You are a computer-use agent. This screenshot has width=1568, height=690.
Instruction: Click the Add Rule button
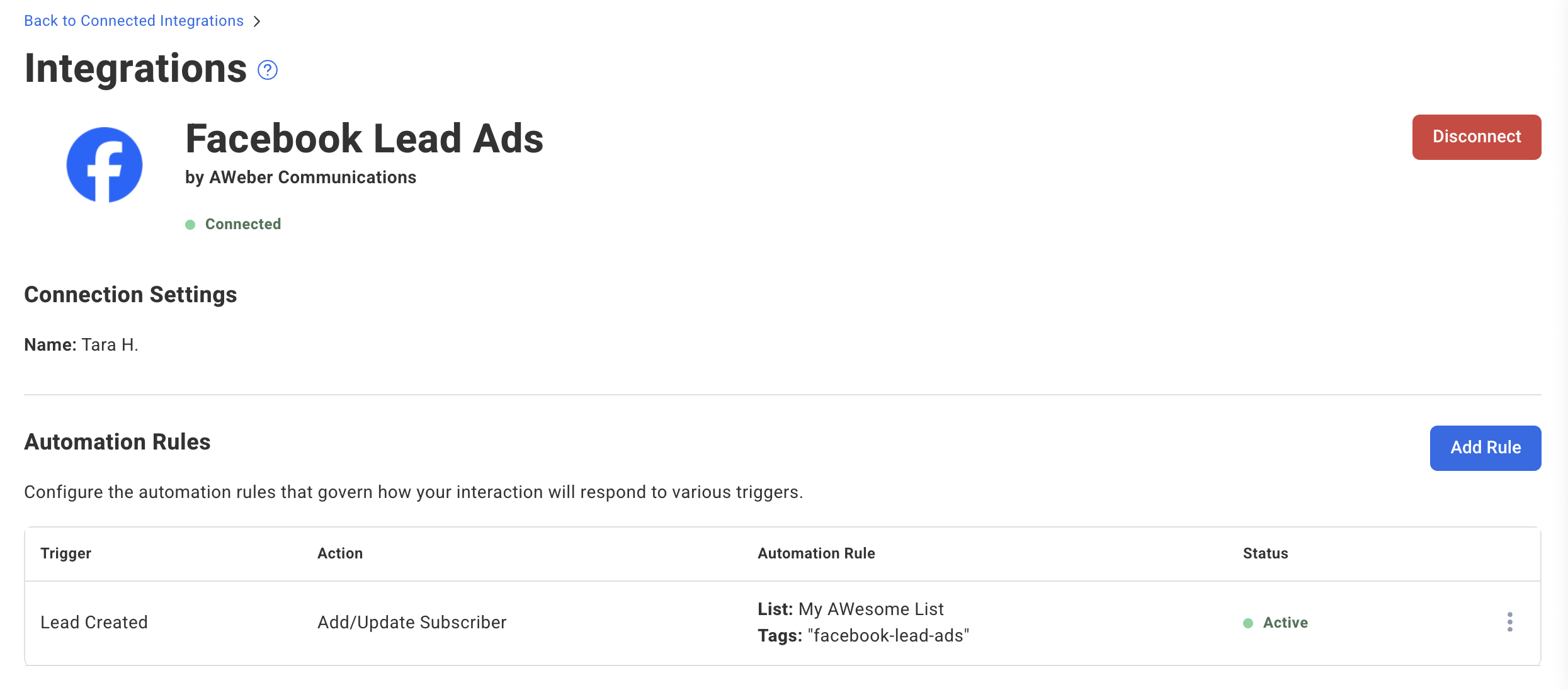coord(1485,448)
